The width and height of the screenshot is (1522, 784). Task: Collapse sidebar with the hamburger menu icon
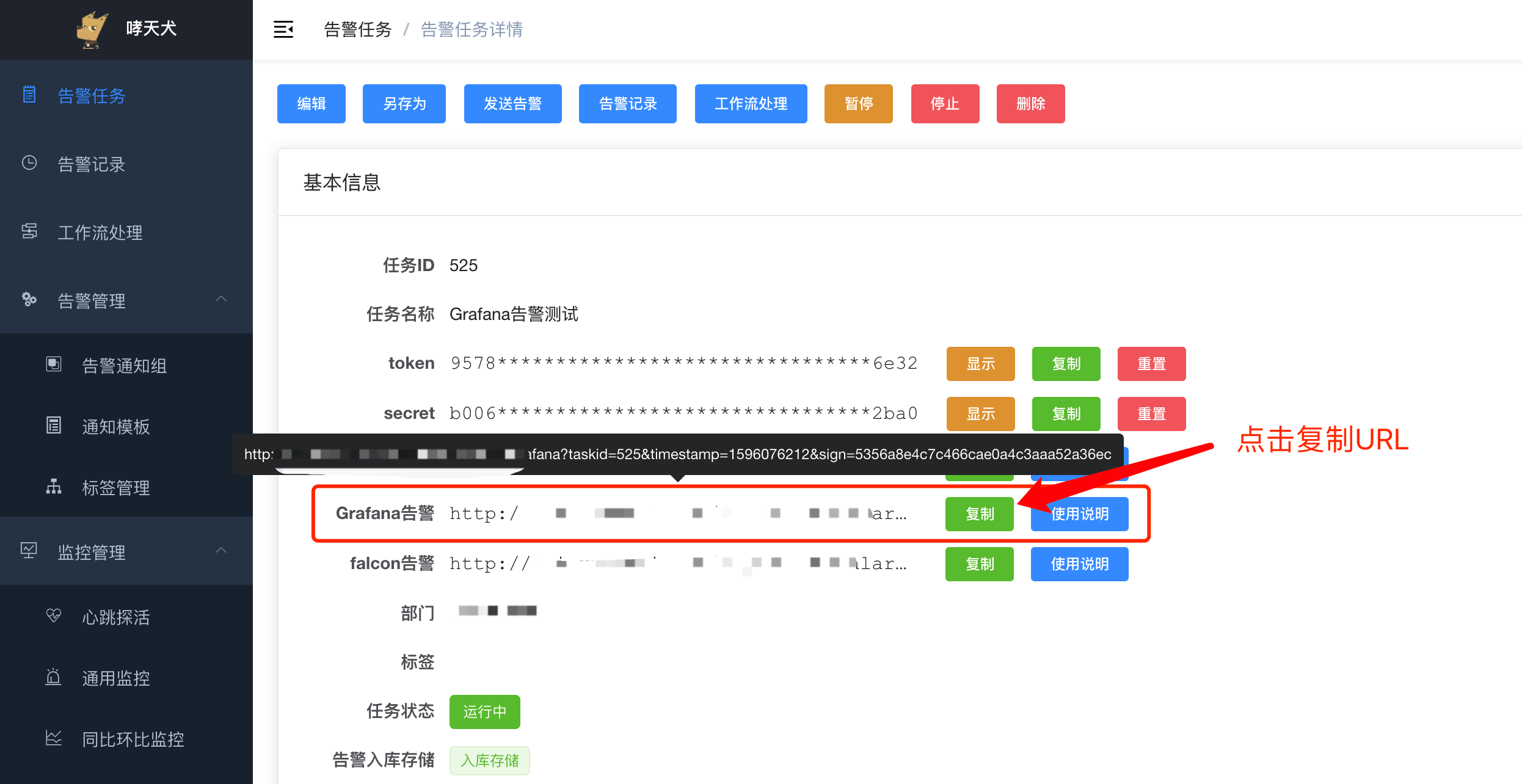[283, 29]
